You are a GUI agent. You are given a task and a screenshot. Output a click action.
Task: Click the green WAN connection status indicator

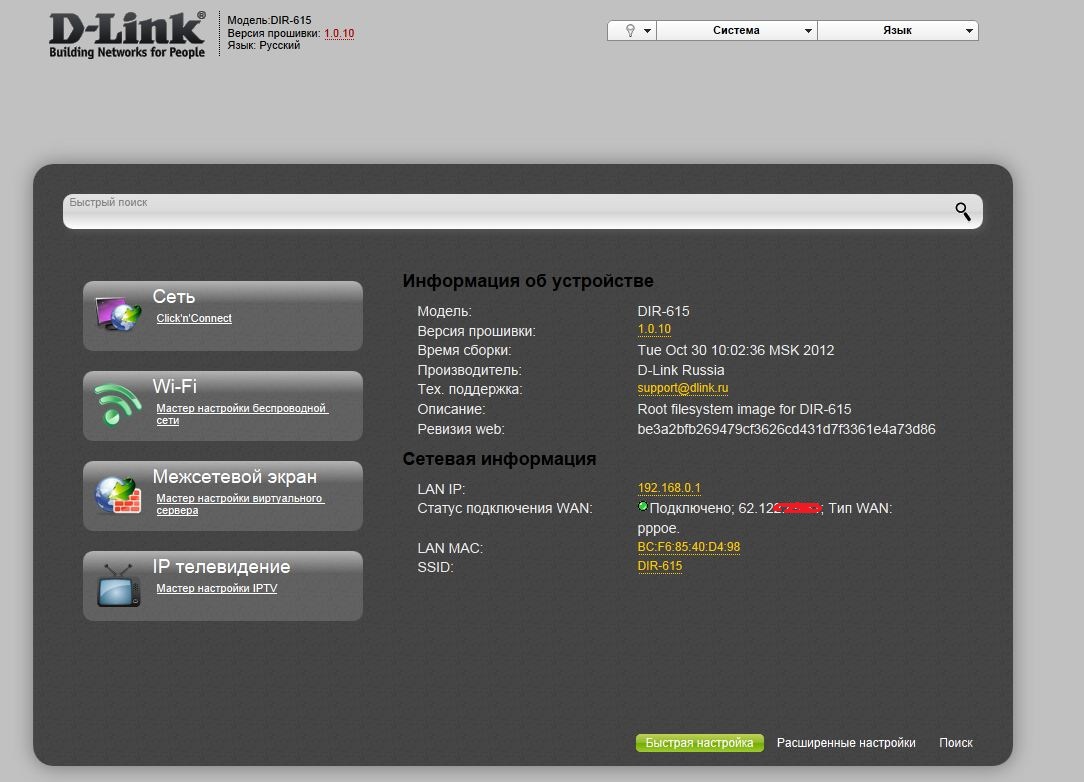point(643,507)
